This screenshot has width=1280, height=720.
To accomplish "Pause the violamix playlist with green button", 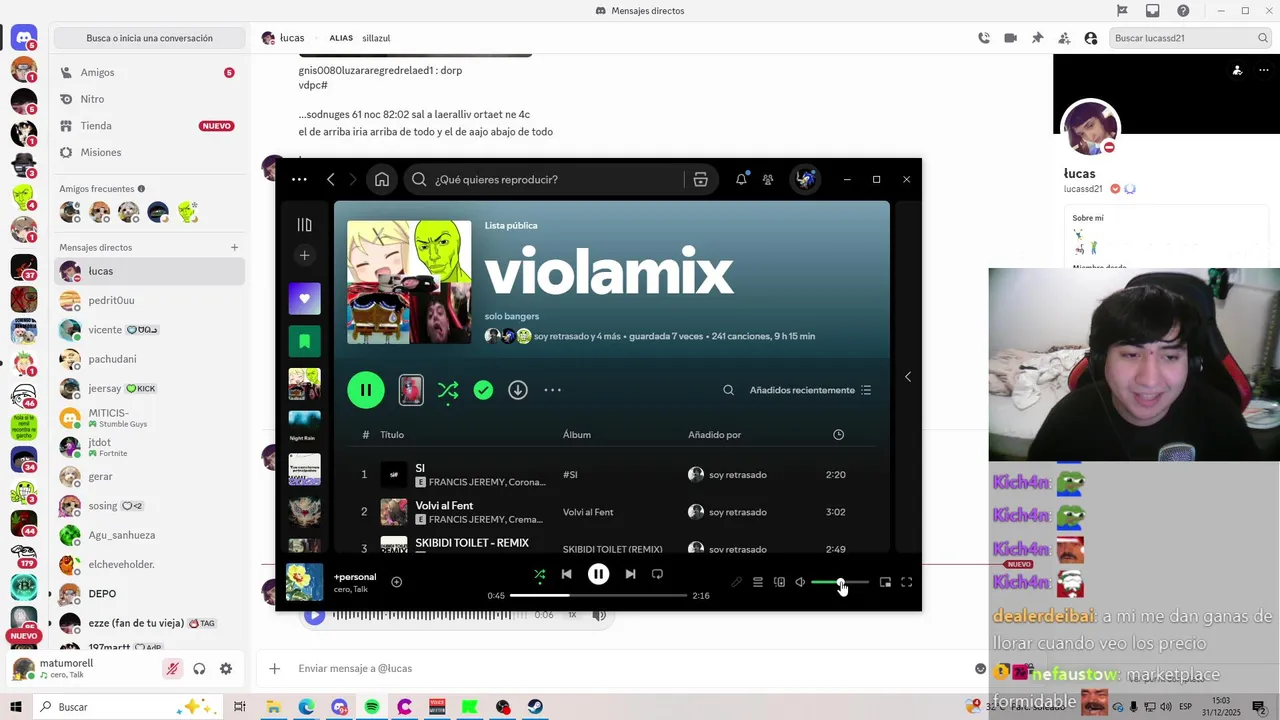I will pyautogui.click(x=366, y=390).
